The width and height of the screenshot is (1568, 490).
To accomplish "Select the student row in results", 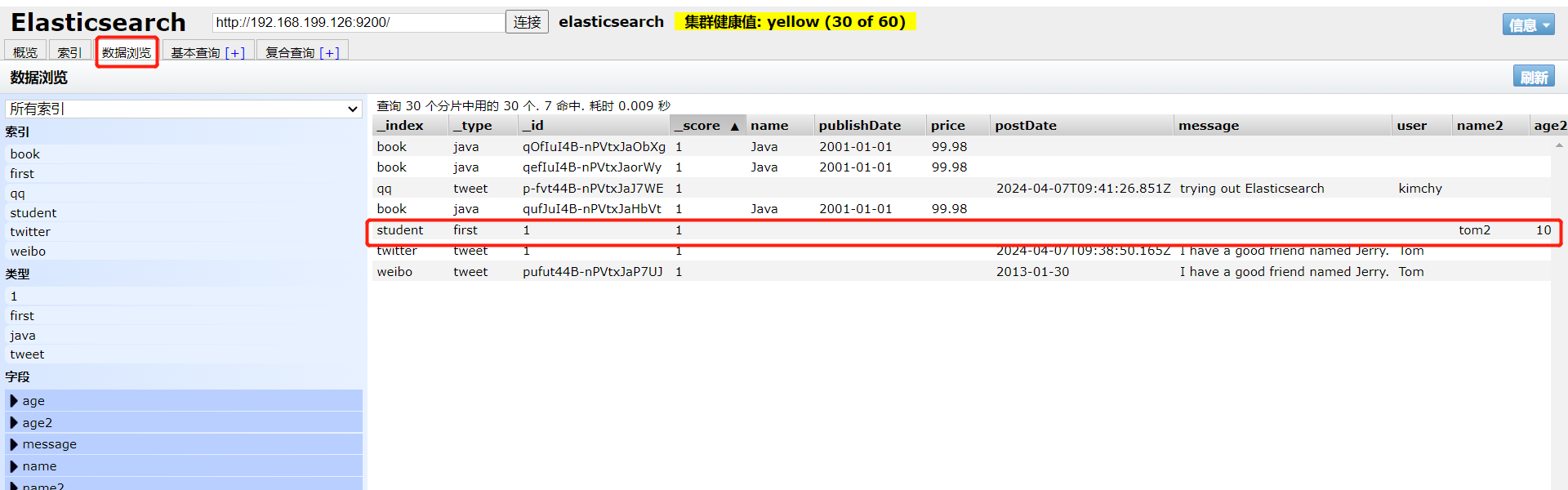I will point(962,230).
